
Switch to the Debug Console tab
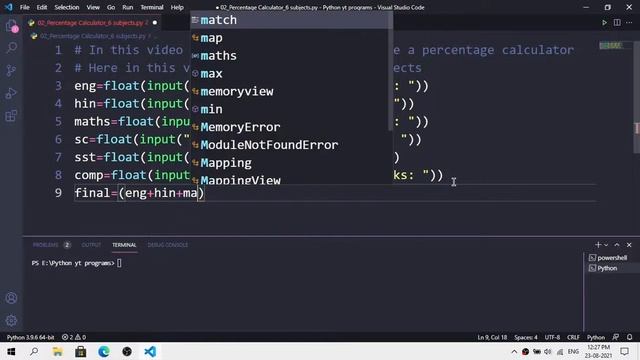tap(168, 245)
